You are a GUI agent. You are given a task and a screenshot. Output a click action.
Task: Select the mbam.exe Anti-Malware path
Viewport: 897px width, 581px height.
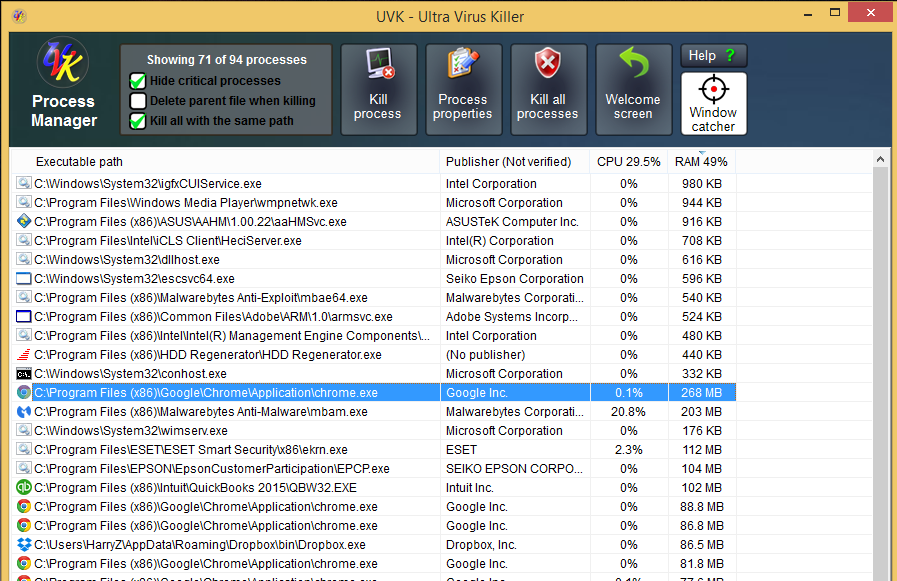tap(201, 412)
